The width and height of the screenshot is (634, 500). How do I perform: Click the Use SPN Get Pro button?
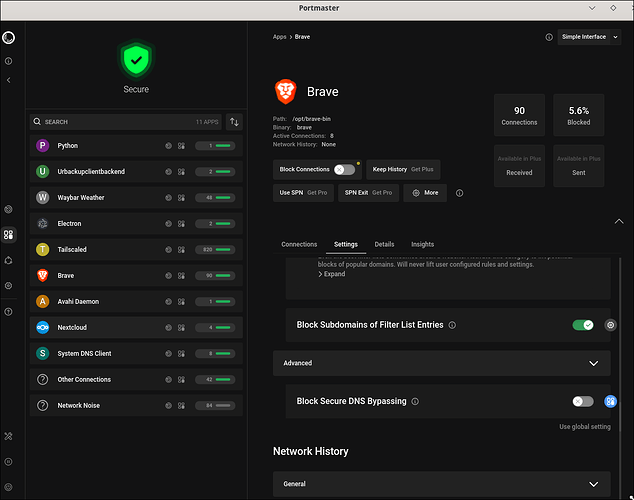(x=303, y=193)
